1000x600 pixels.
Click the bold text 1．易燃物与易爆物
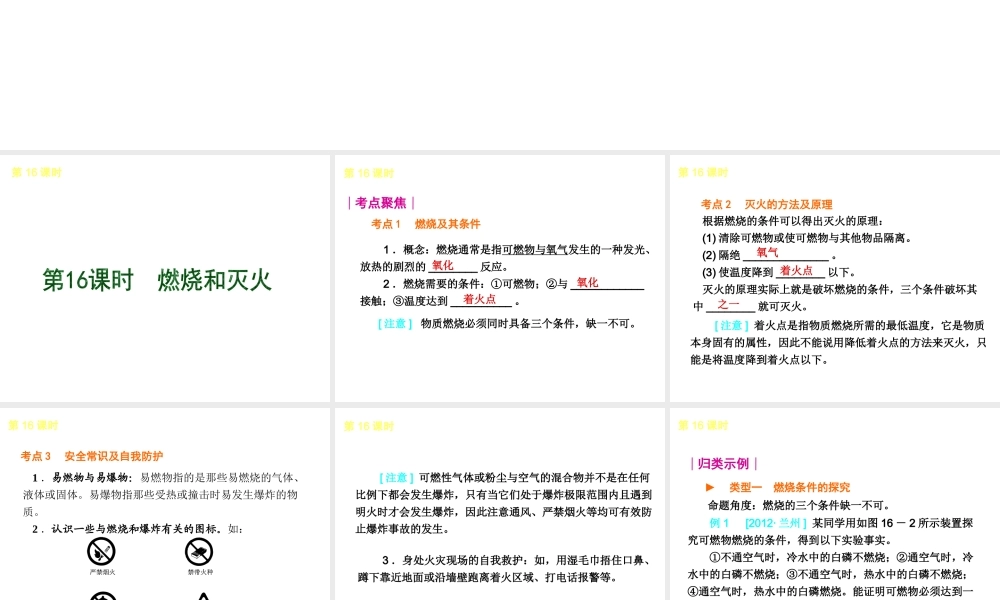[x=82, y=477]
